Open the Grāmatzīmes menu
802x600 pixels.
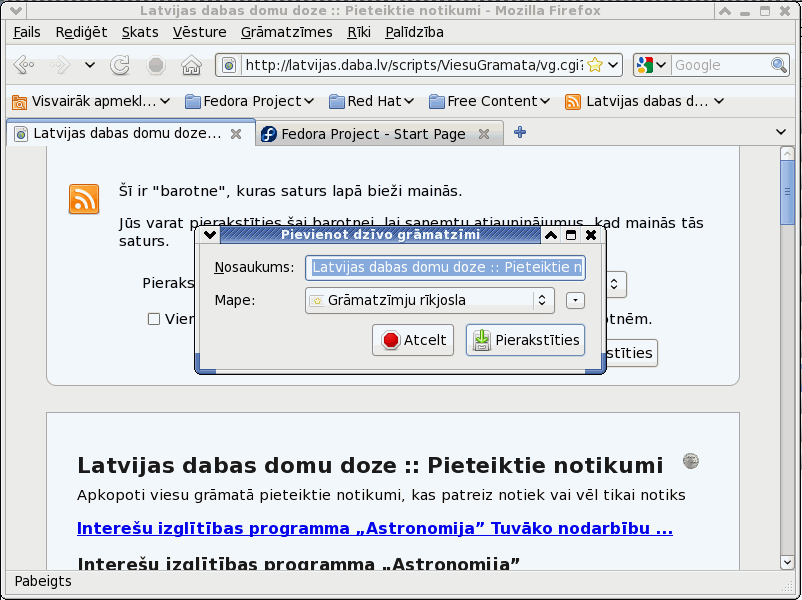(286, 32)
